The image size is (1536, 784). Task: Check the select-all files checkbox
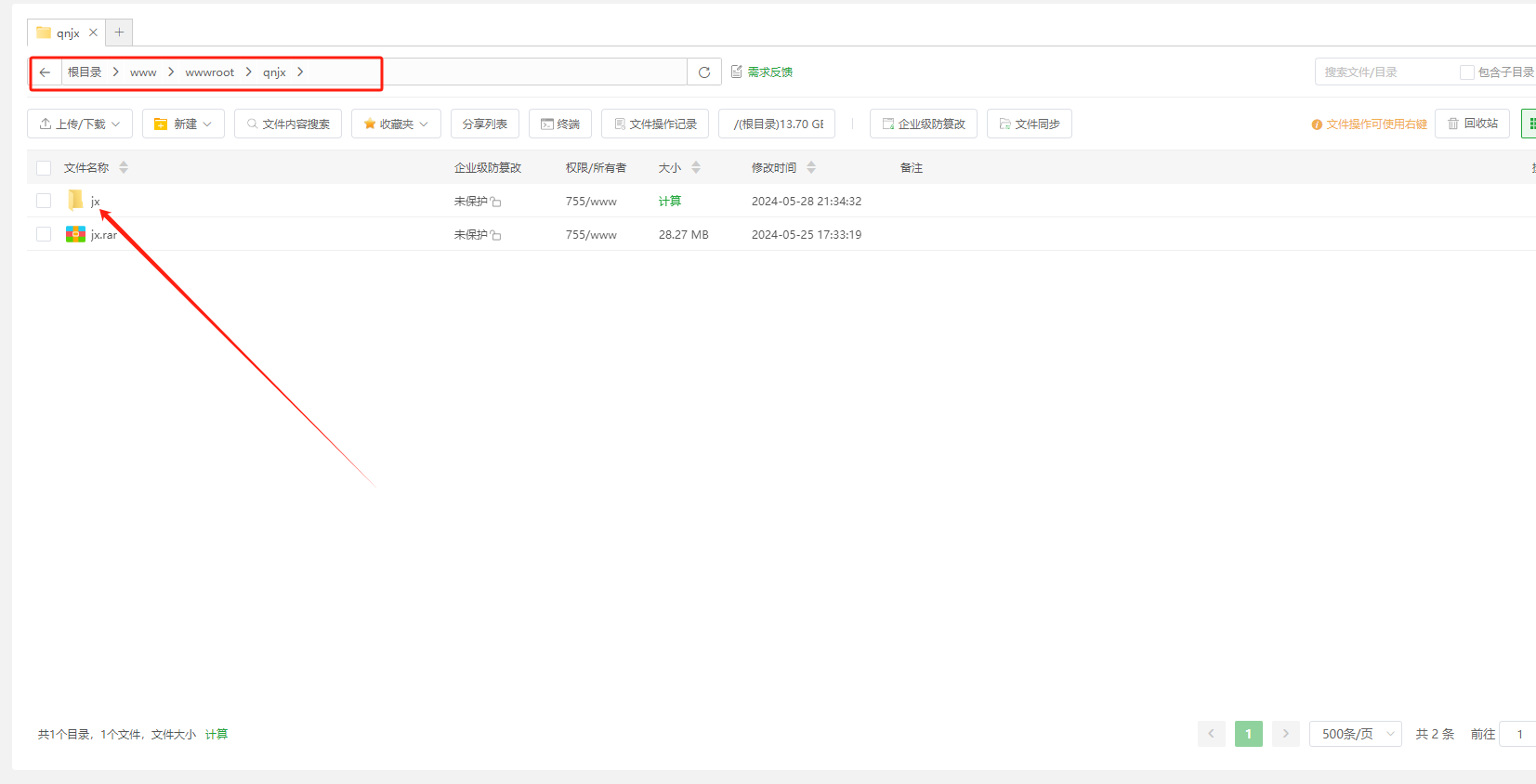[x=44, y=168]
